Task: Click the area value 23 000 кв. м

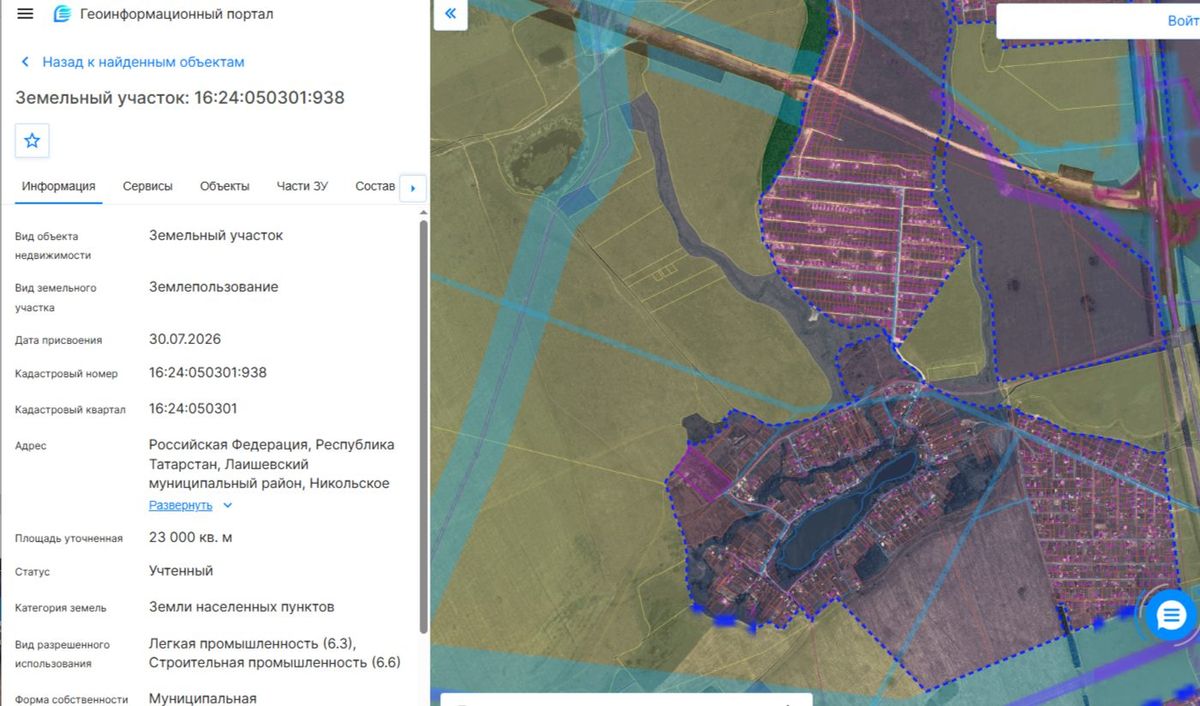Action: point(191,537)
